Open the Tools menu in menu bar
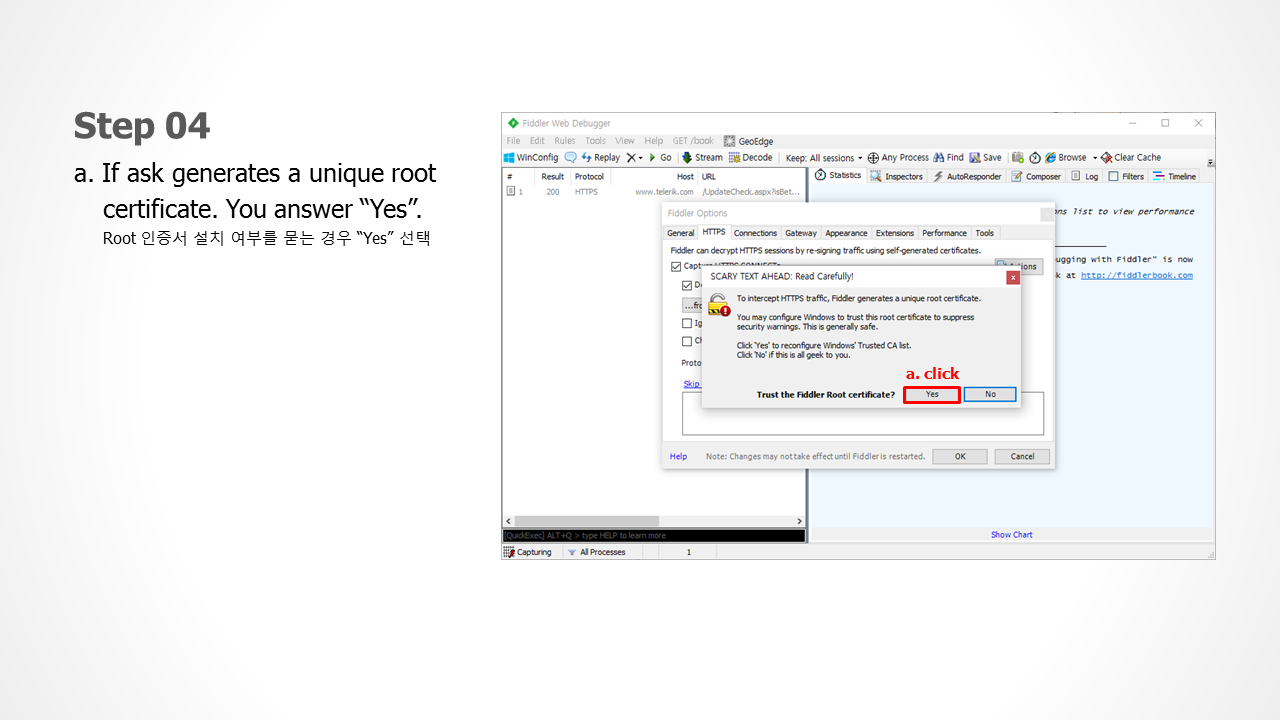Image resolution: width=1280 pixels, height=720 pixels. click(596, 141)
